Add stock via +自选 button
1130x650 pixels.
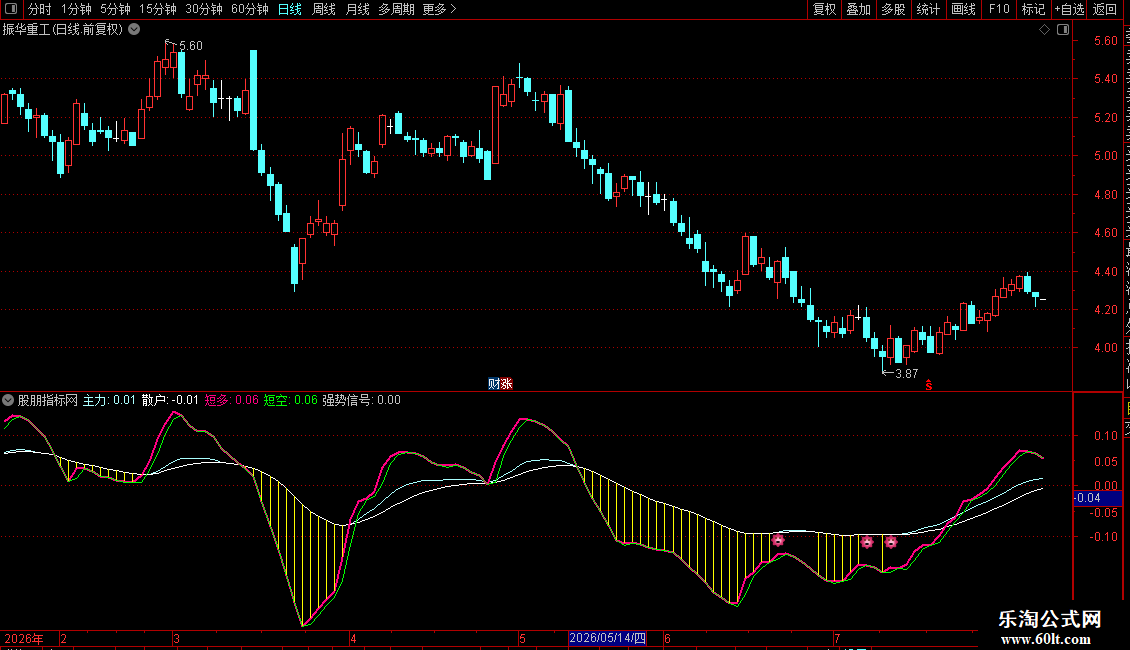pos(1069,9)
